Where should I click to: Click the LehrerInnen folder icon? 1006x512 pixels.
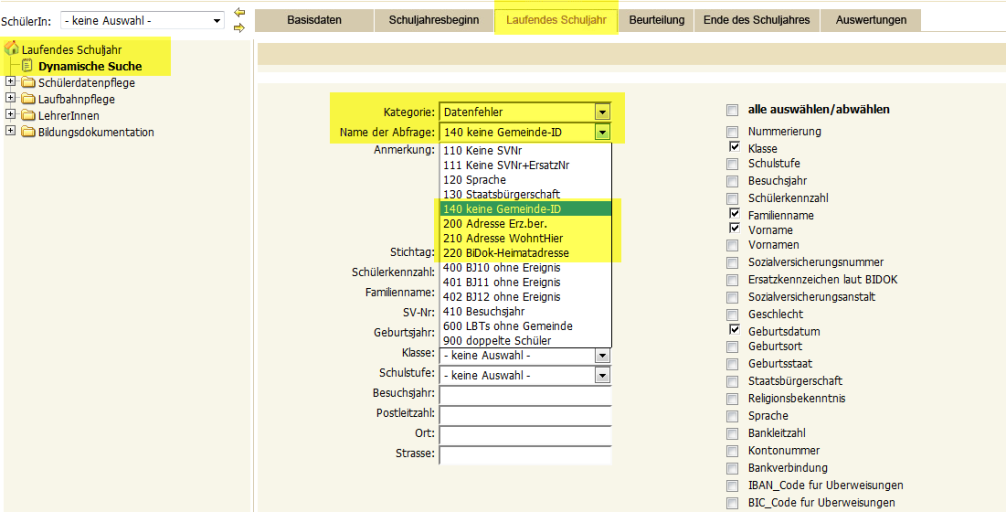point(28,115)
